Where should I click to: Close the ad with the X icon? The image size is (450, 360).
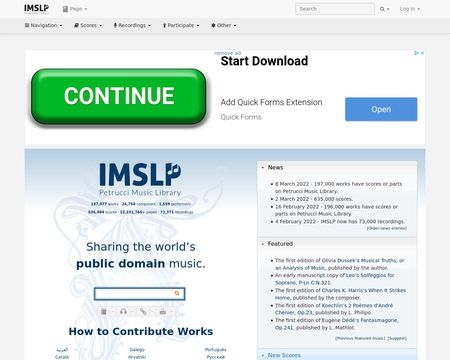pyautogui.click(x=422, y=53)
